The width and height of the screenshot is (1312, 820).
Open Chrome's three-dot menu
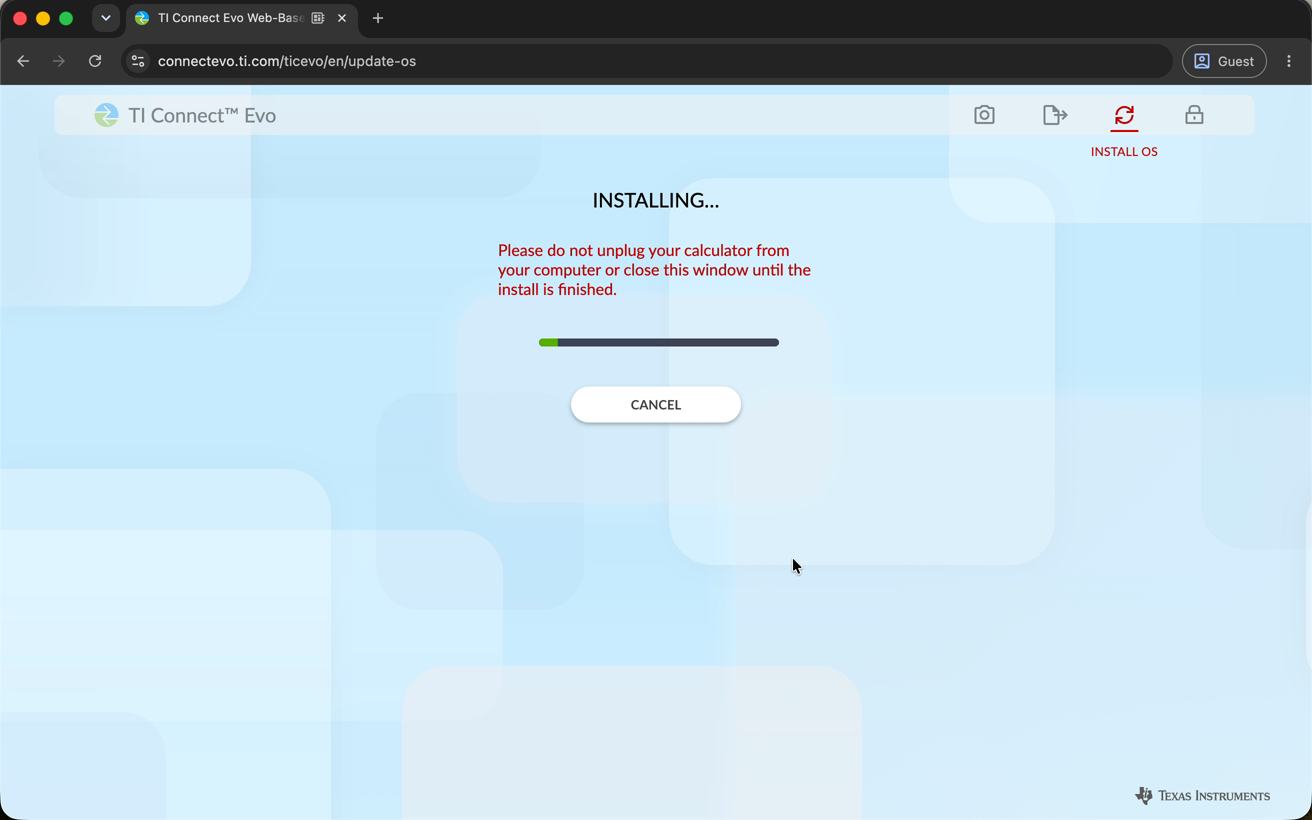coord(1289,61)
